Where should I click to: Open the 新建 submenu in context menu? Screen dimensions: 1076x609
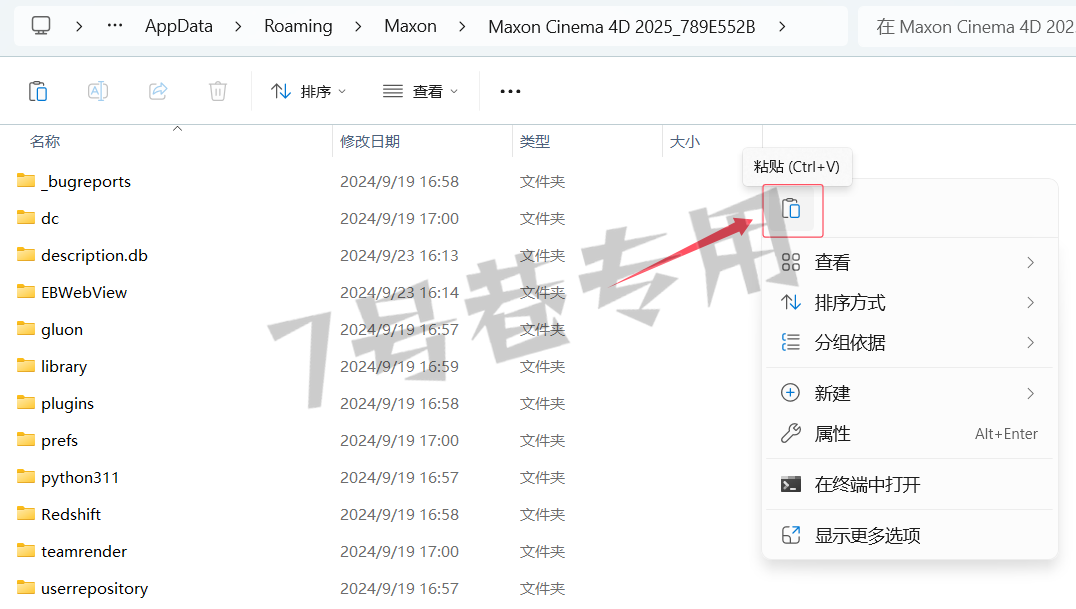click(909, 393)
